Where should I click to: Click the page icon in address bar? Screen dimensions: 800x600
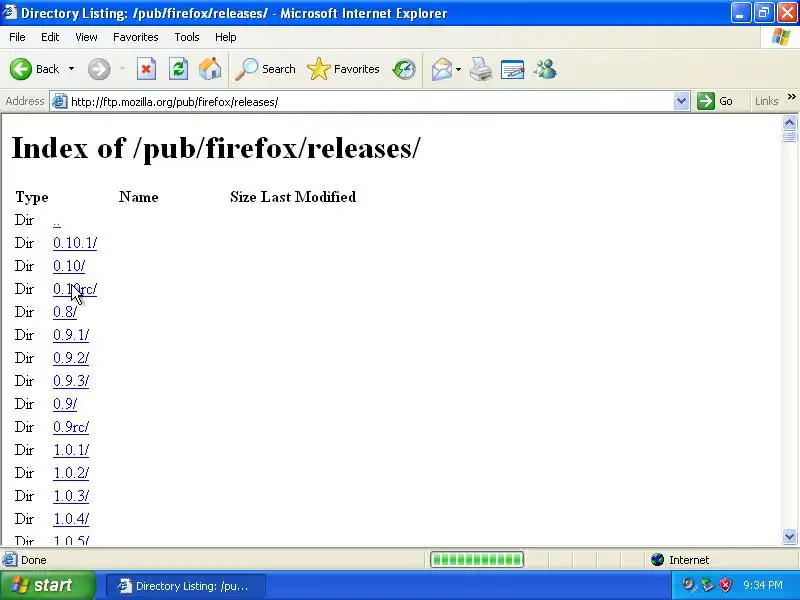(60, 101)
